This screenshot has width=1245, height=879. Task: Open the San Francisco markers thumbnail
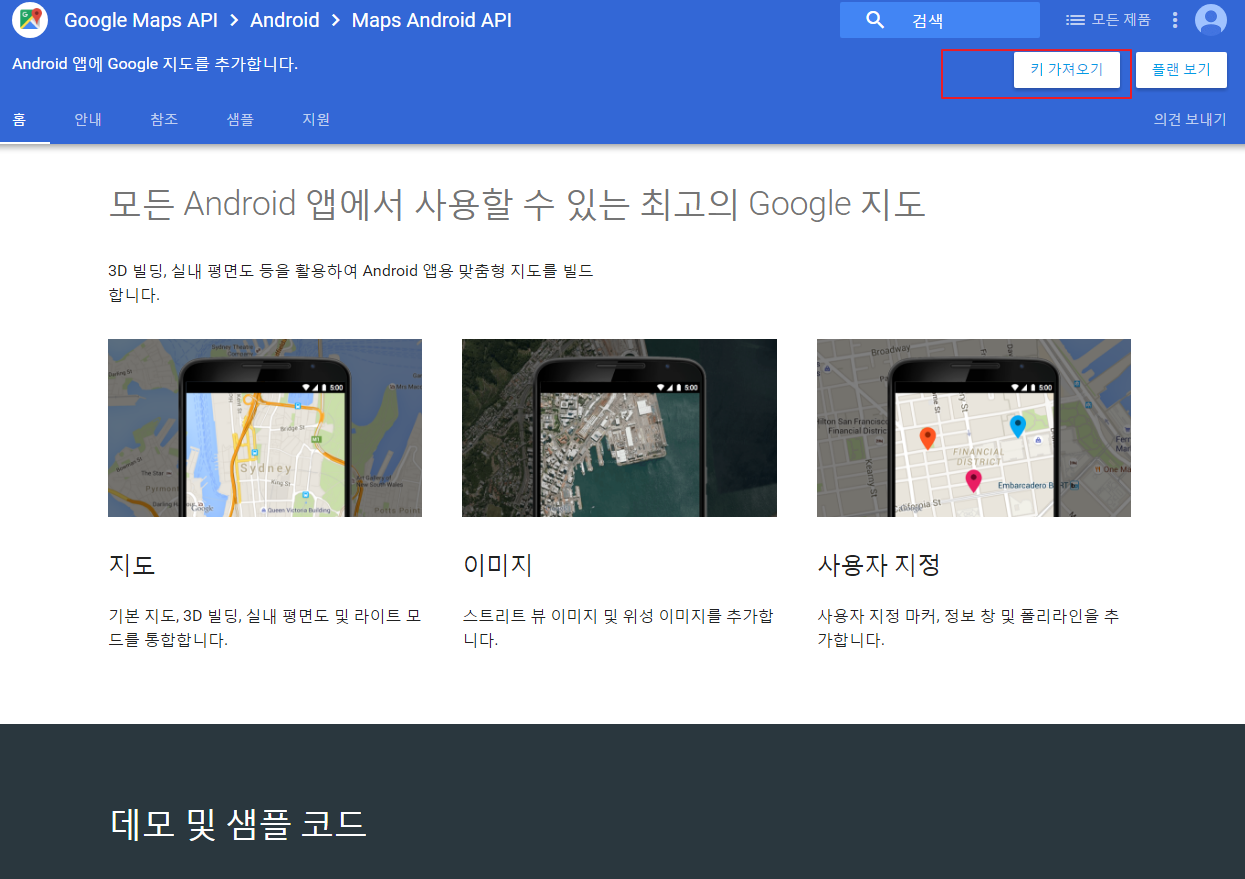tap(974, 428)
